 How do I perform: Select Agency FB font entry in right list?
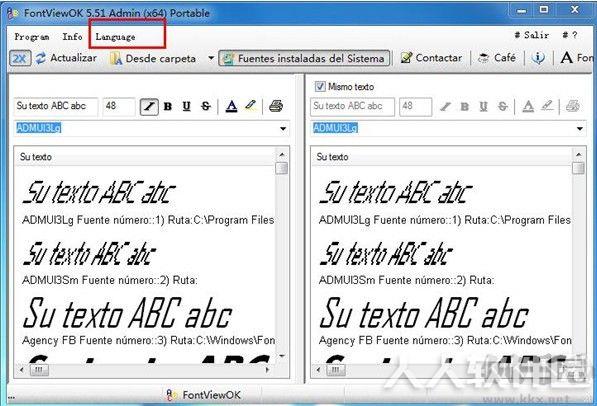point(445,322)
